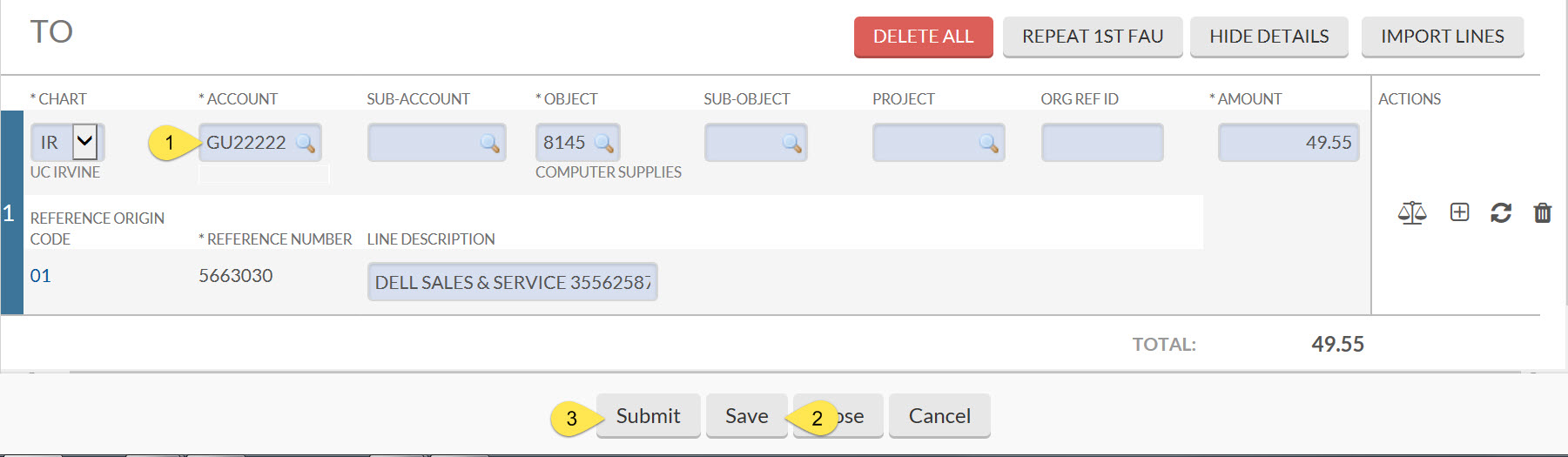This screenshot has width=1568, height=457.
Task: Click the Org Ref ID input field
Action: tap(1102, 143)
